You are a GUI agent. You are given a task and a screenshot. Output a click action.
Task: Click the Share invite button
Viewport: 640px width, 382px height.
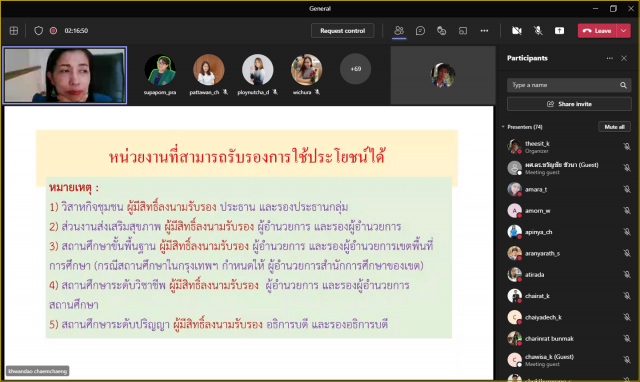[569, 104]
